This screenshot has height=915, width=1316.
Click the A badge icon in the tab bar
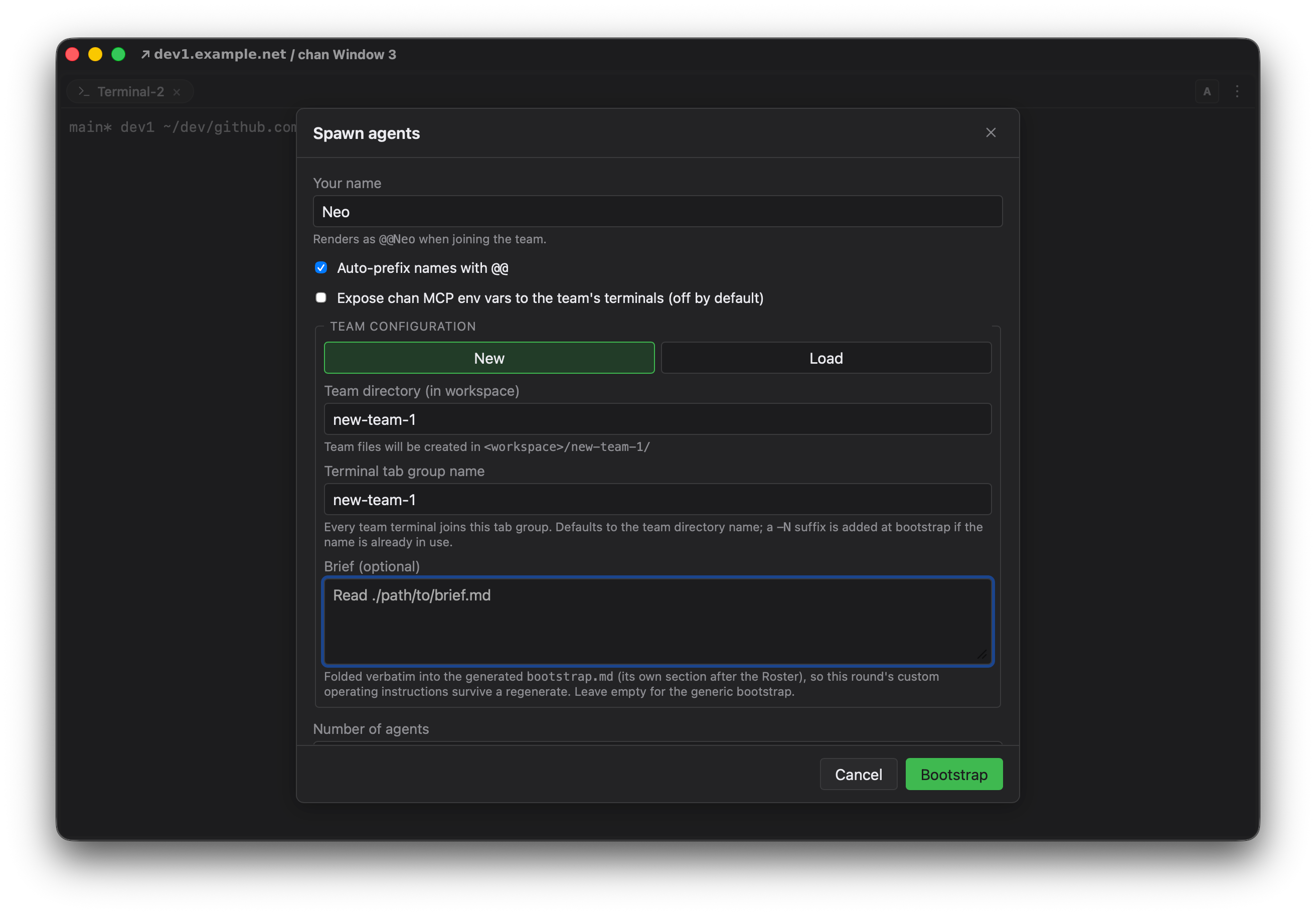point(1207,92)
